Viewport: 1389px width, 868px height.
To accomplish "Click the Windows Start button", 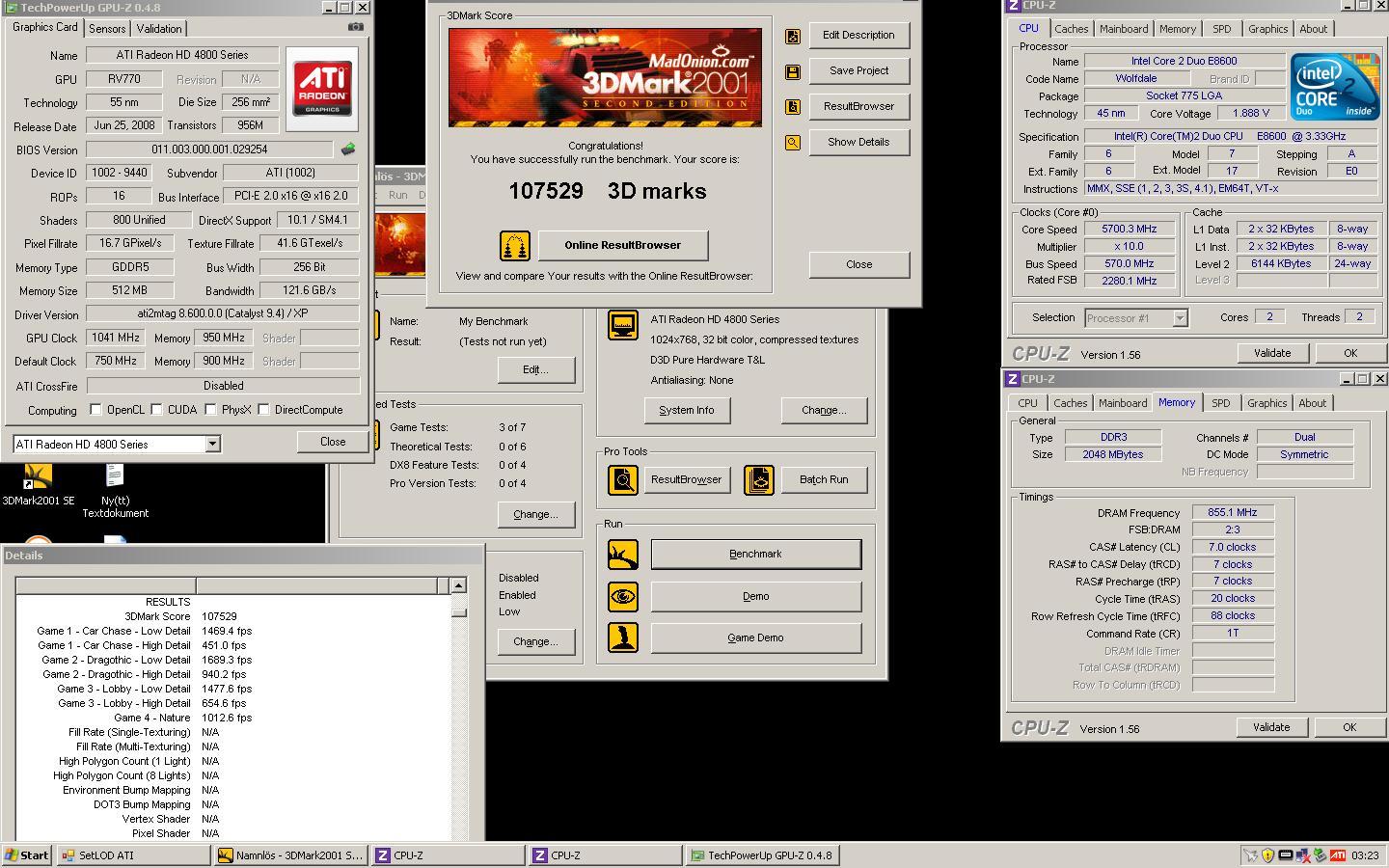I will (27, 854).
